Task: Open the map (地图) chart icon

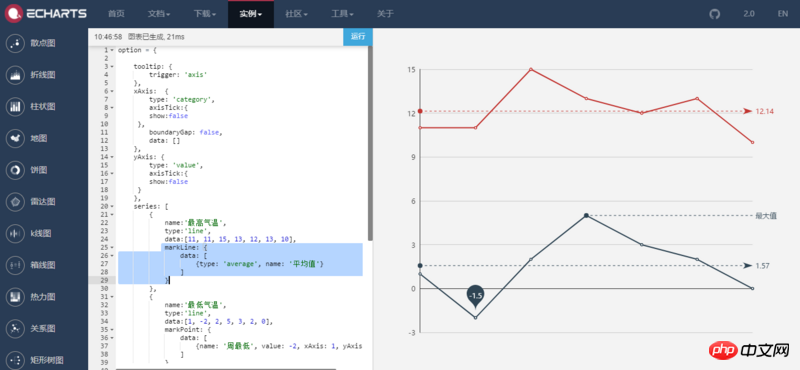Action: tap(15, 138)
